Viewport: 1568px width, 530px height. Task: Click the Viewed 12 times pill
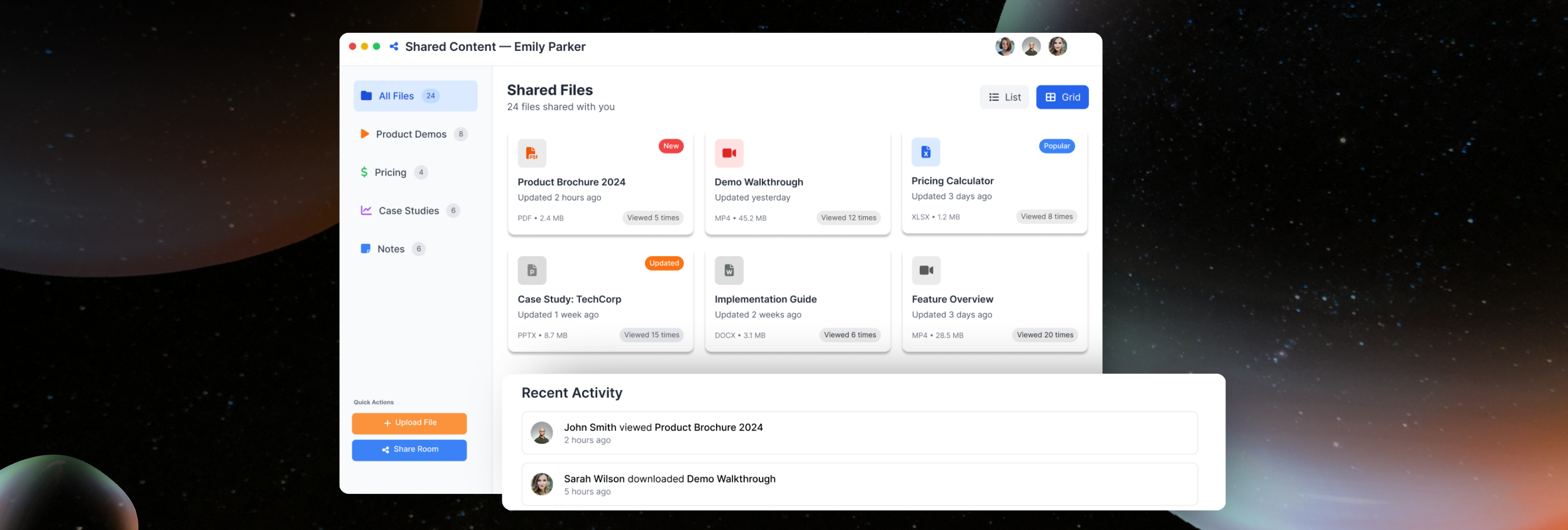(x=848, y=218)
